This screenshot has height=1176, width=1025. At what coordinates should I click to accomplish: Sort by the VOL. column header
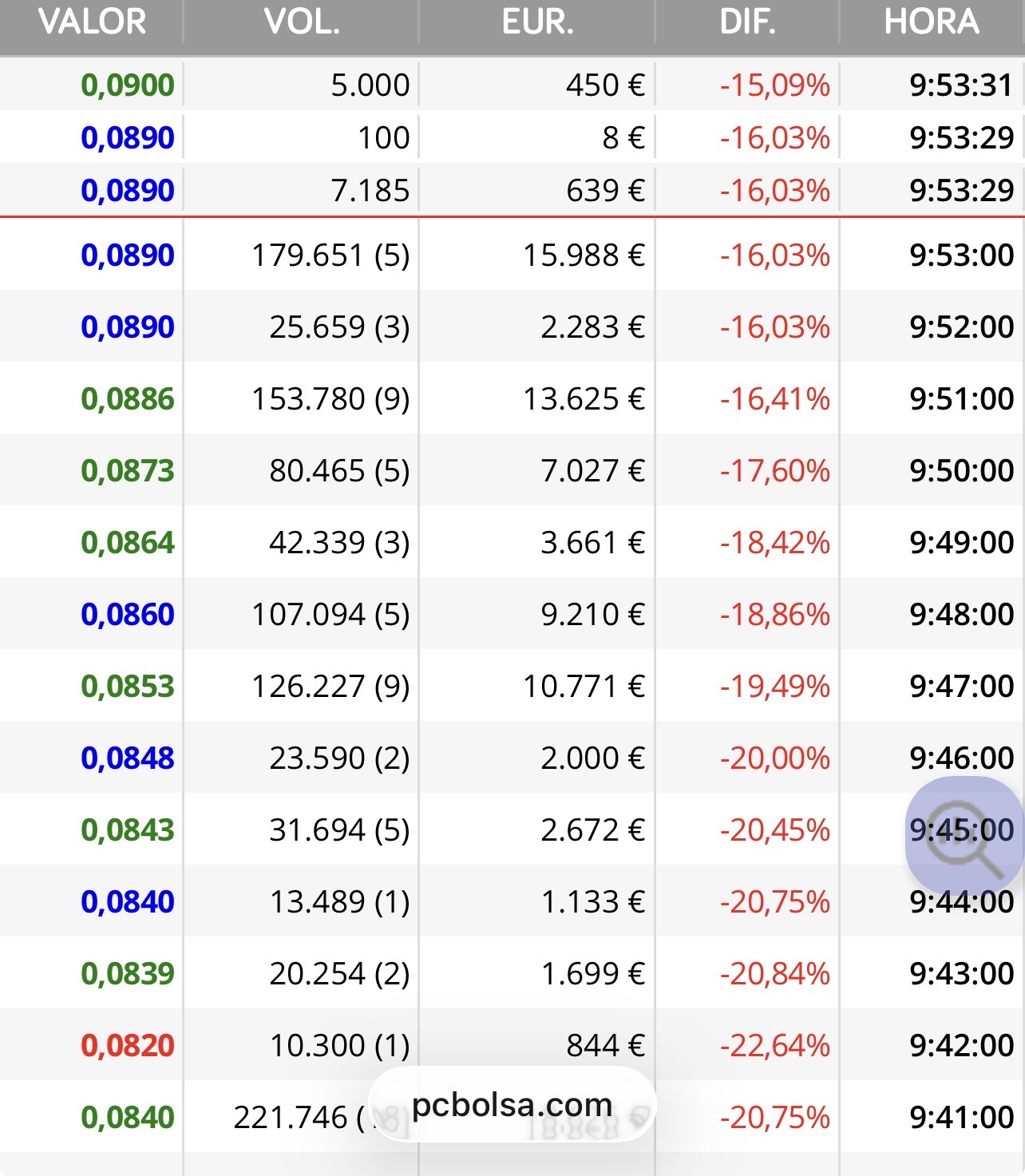pos(302,22)
